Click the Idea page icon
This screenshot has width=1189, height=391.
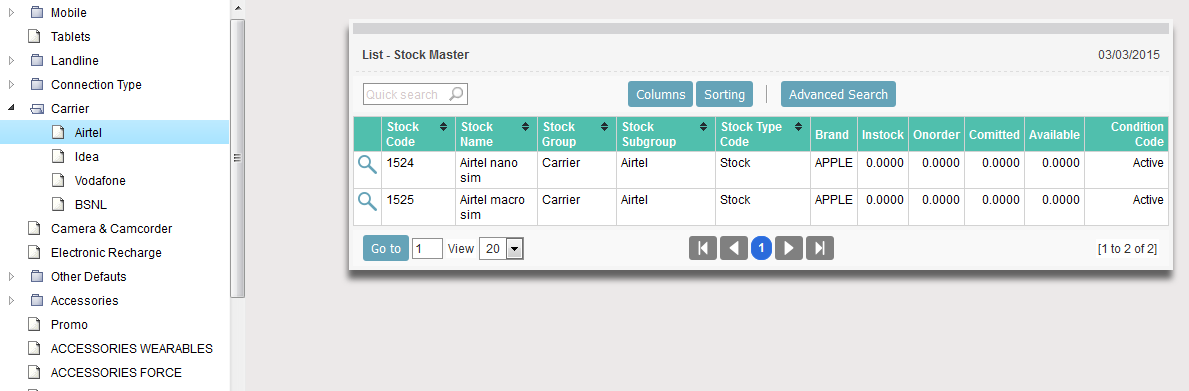pos(58,157)
